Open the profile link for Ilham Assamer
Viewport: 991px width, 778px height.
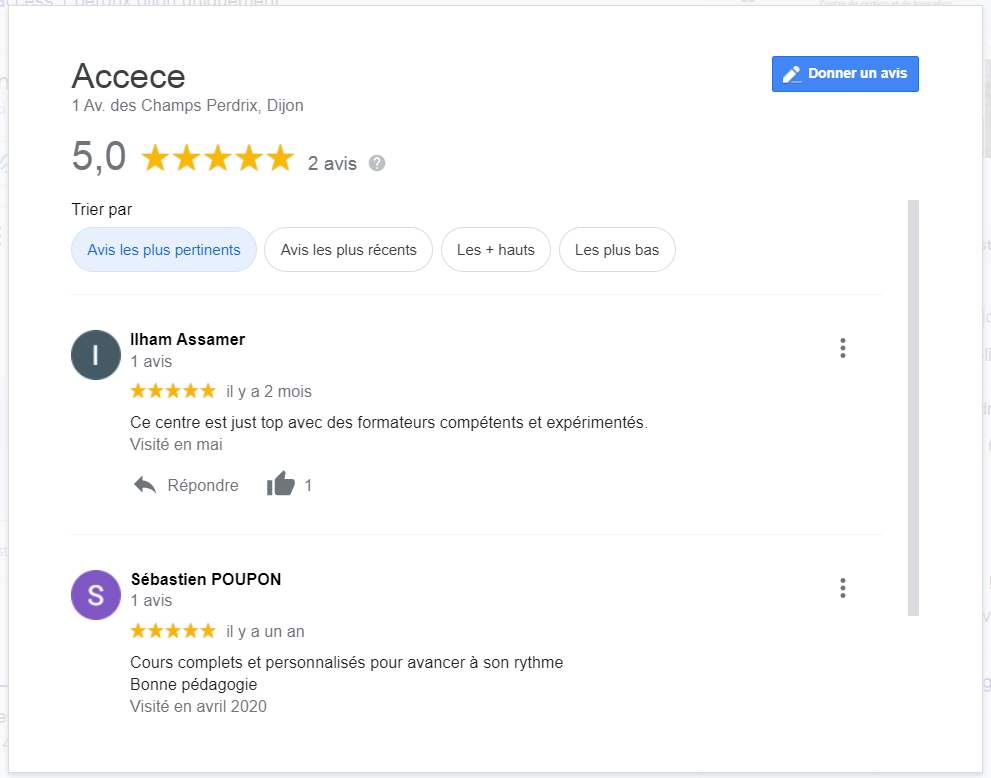pos(187,339)
